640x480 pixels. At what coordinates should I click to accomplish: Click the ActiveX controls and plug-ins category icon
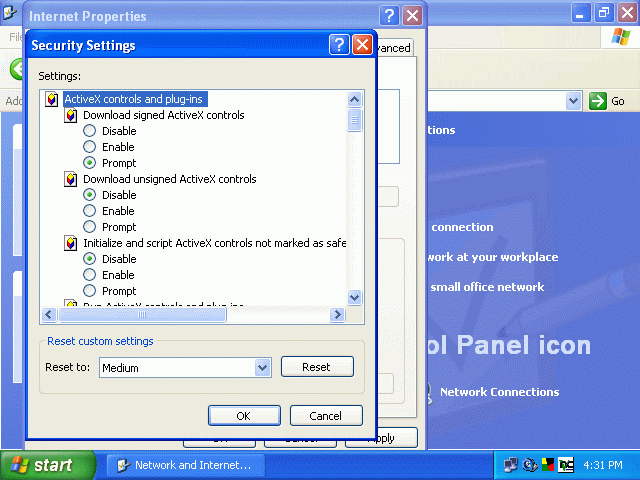tap(51, 99)
